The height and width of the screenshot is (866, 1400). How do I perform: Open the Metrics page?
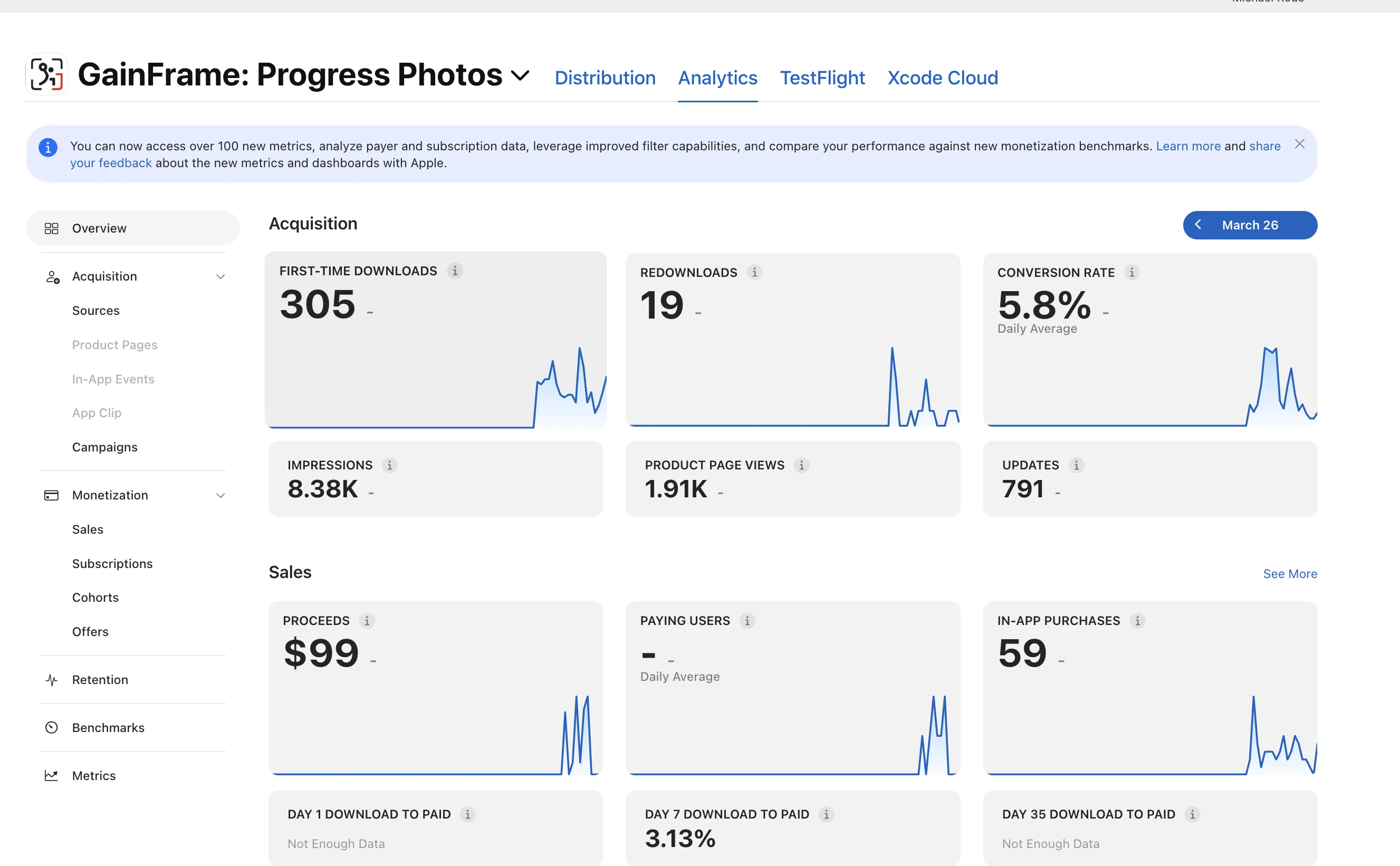point(94,776)
